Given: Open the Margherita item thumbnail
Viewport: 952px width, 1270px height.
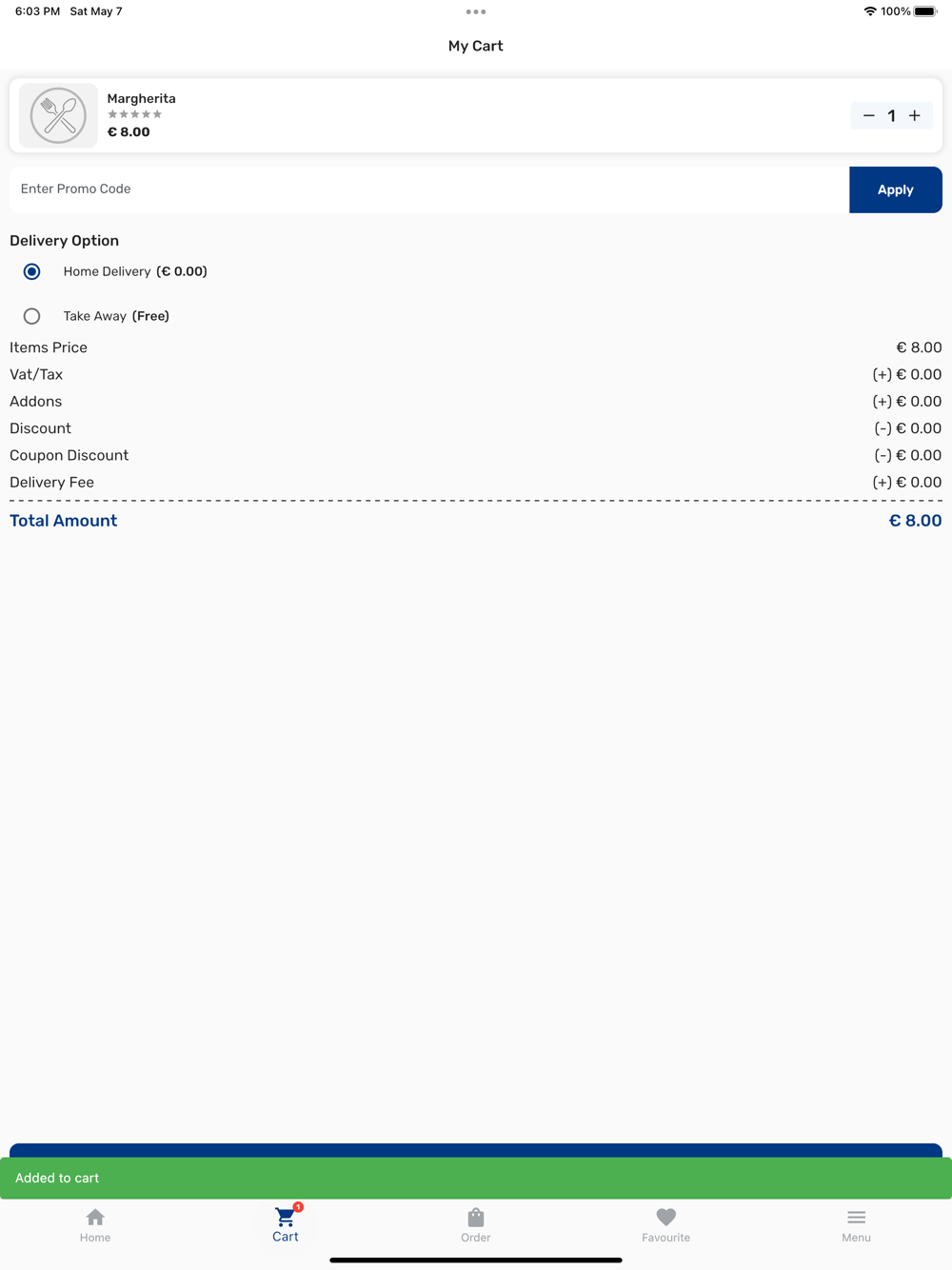Looking at the screenshot, I should [x=58, y=115].
